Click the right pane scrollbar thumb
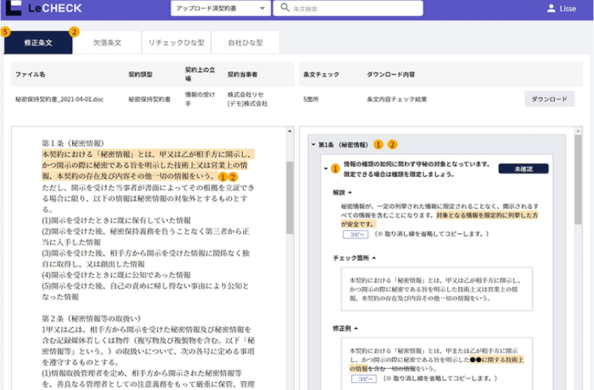This screenshot has height=390, width=594. [x=578, y=179]
